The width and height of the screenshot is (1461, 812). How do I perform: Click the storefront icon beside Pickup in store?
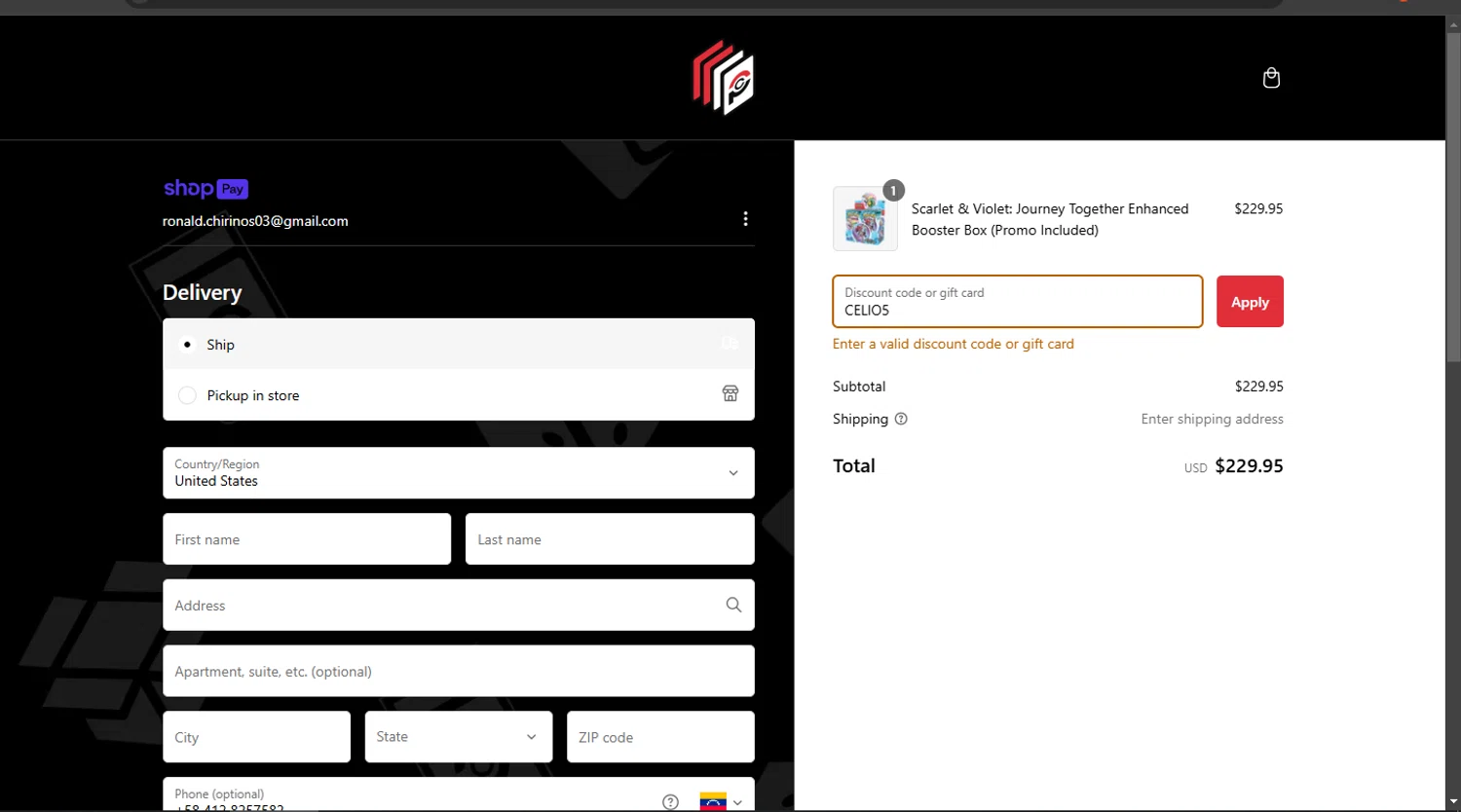click(x=730, y=393)
